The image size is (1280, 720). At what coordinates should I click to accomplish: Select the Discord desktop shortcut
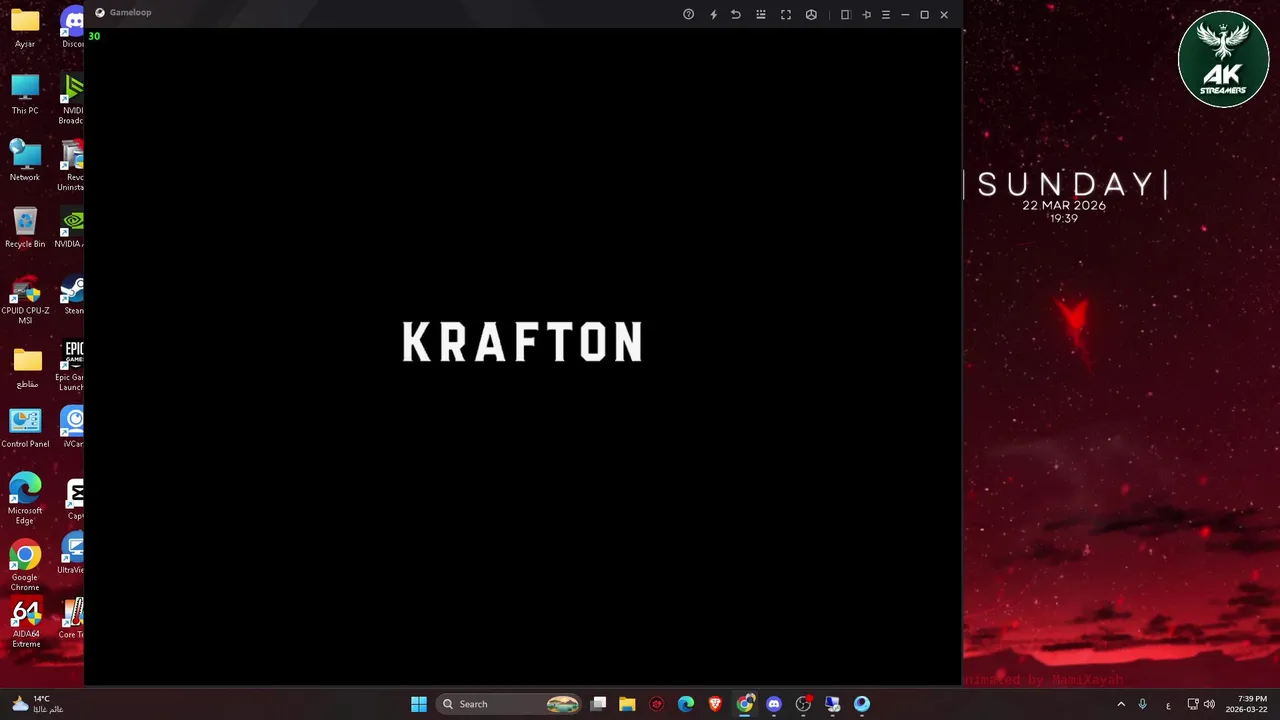coord(72,28)
